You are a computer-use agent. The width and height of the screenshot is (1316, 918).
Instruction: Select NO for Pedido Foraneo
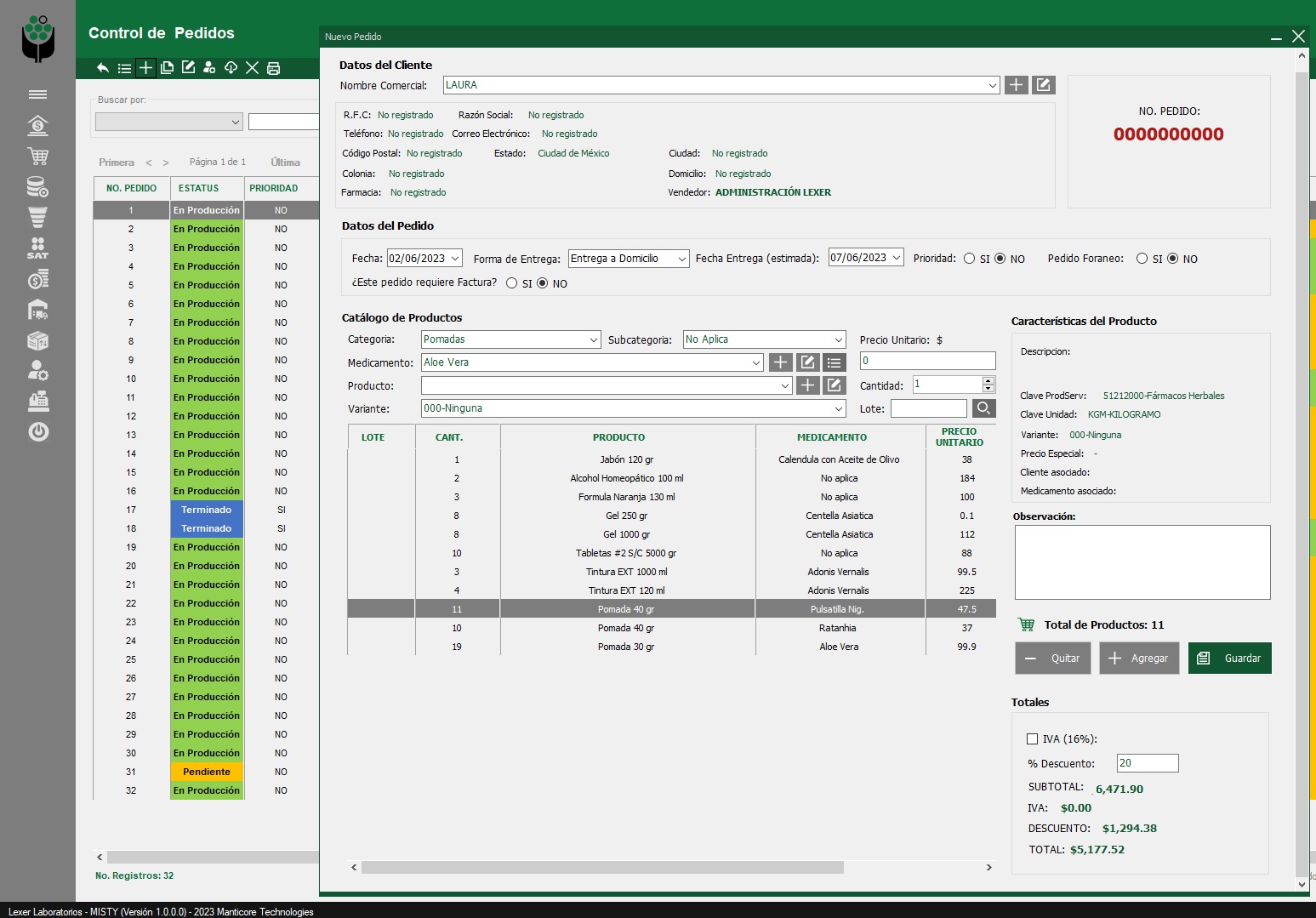click(1172, 259)
